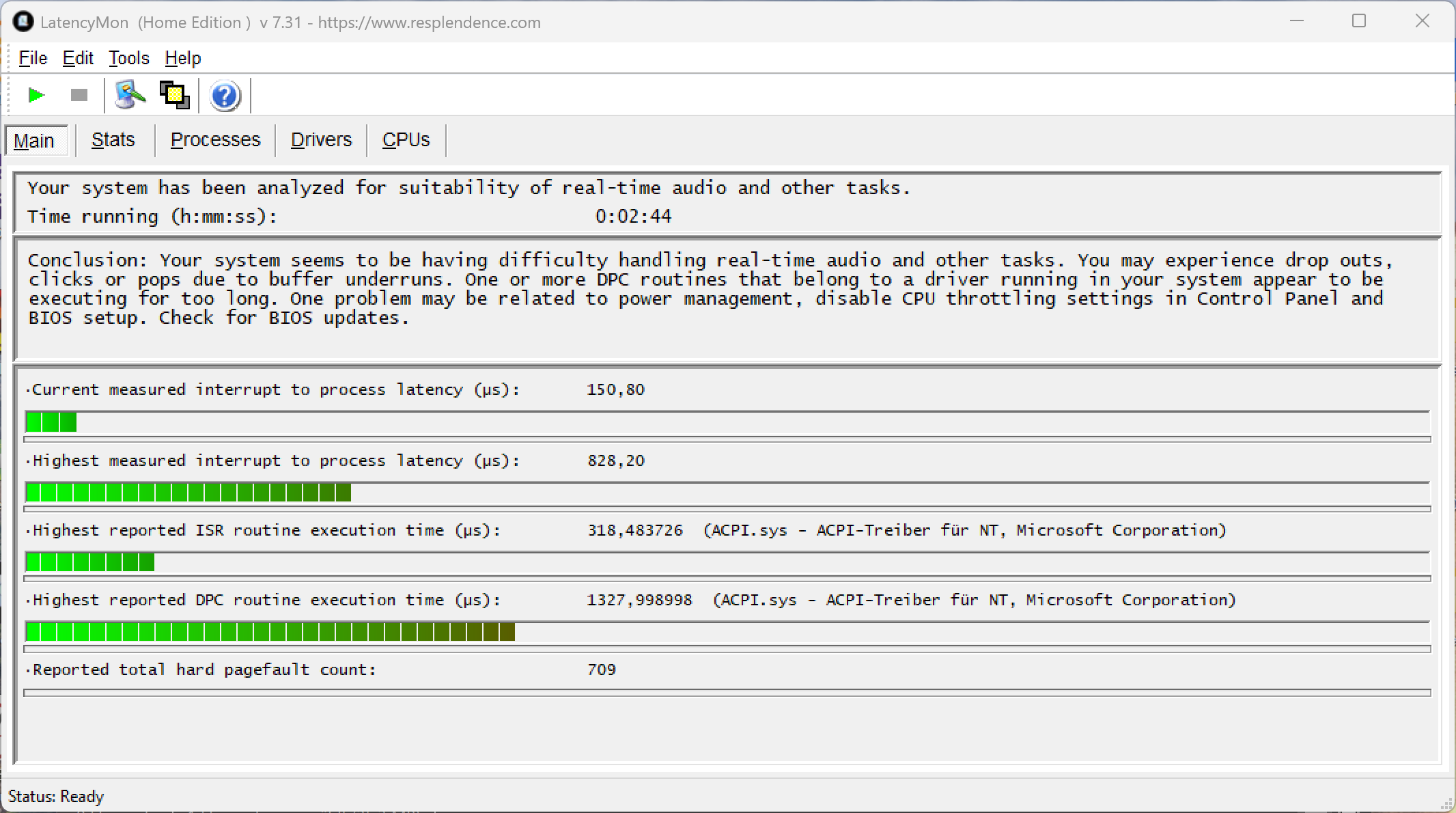This screenshot has height=813, width=1456.
Task: Click the highest interrupt latency green bar
Action: [x=188, y=493]
